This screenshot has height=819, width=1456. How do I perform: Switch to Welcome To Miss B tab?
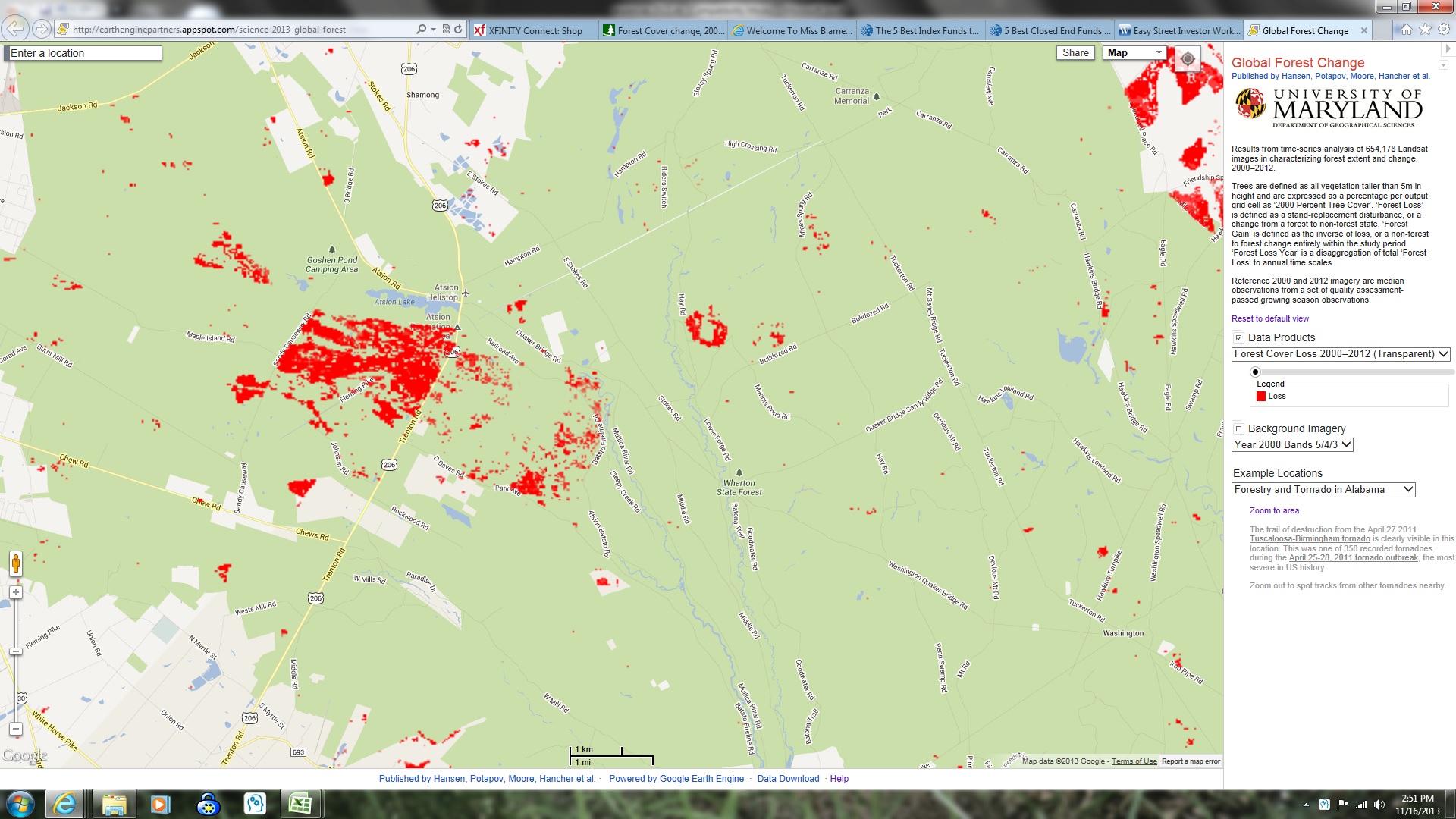(x=792, y=31)
